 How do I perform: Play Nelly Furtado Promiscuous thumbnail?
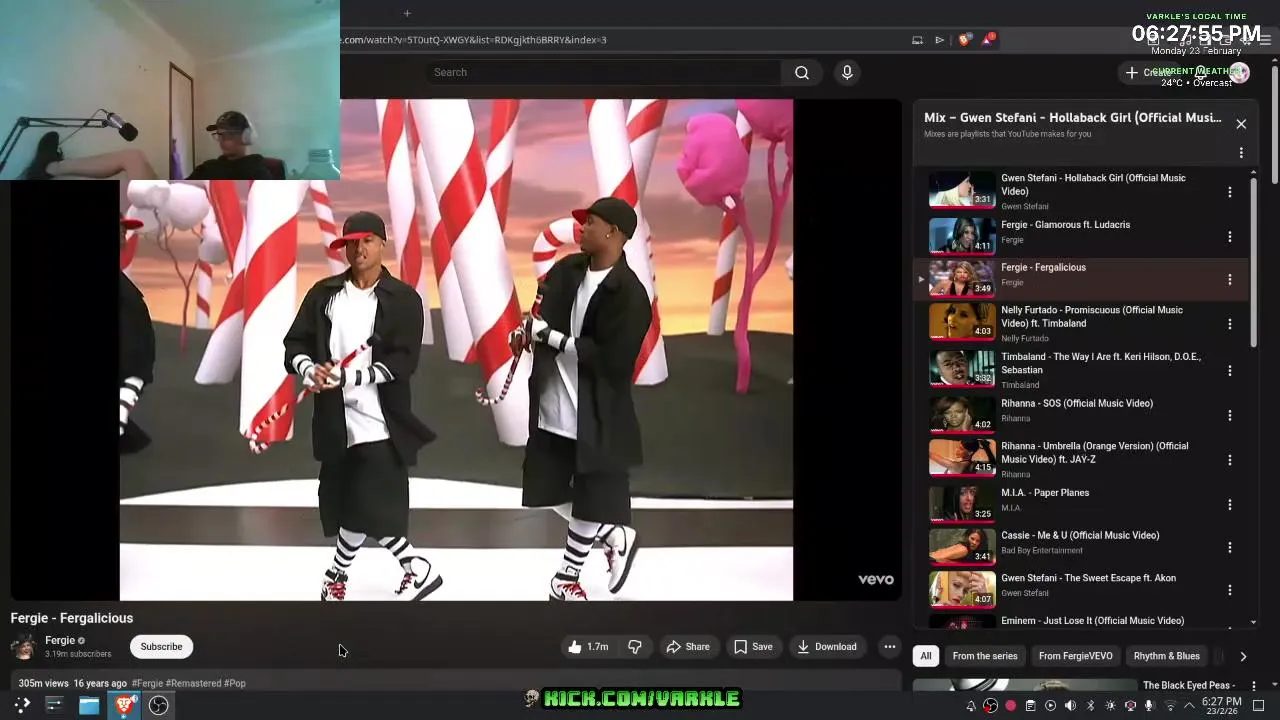click(x=962, y=322)
